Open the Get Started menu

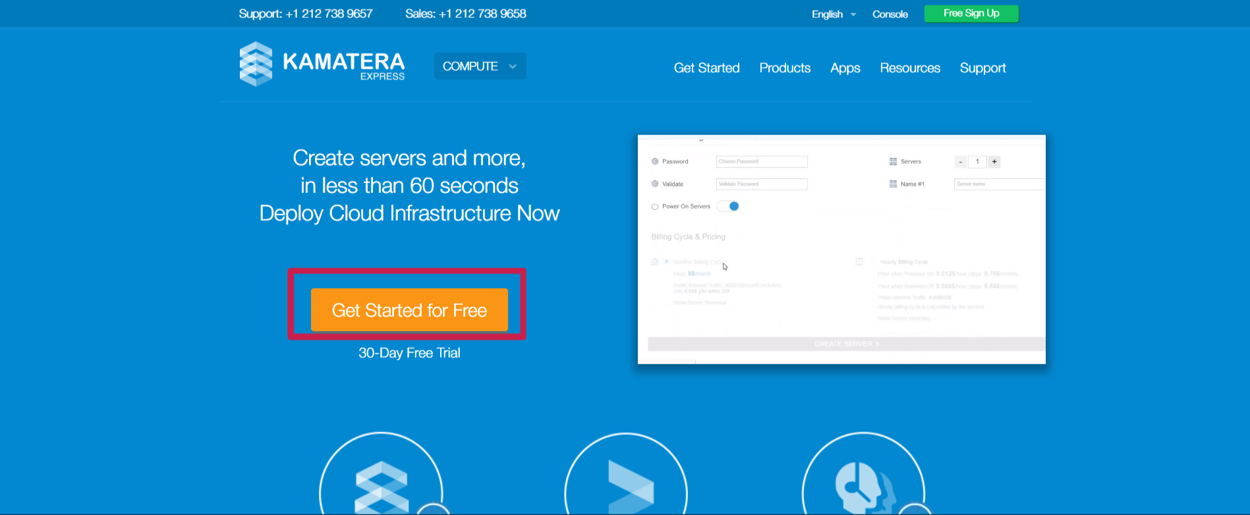tap(707, 68)
